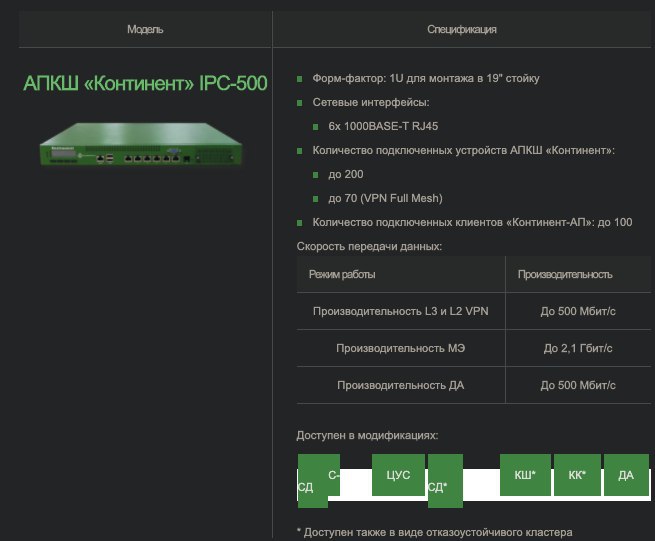655x541 pixels.
Task: Select the КК* modification badge
Action: coord(577,475)
